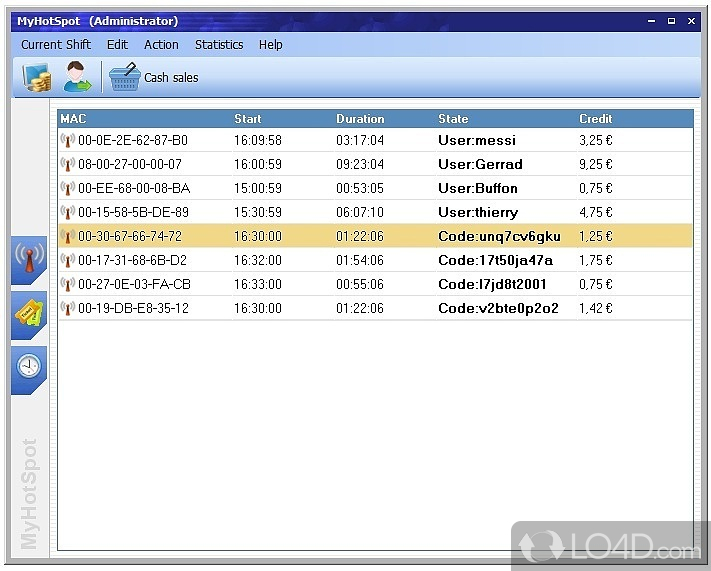Open the Edit menu
Screen dimensions: 711x571
tap(117, 44)
